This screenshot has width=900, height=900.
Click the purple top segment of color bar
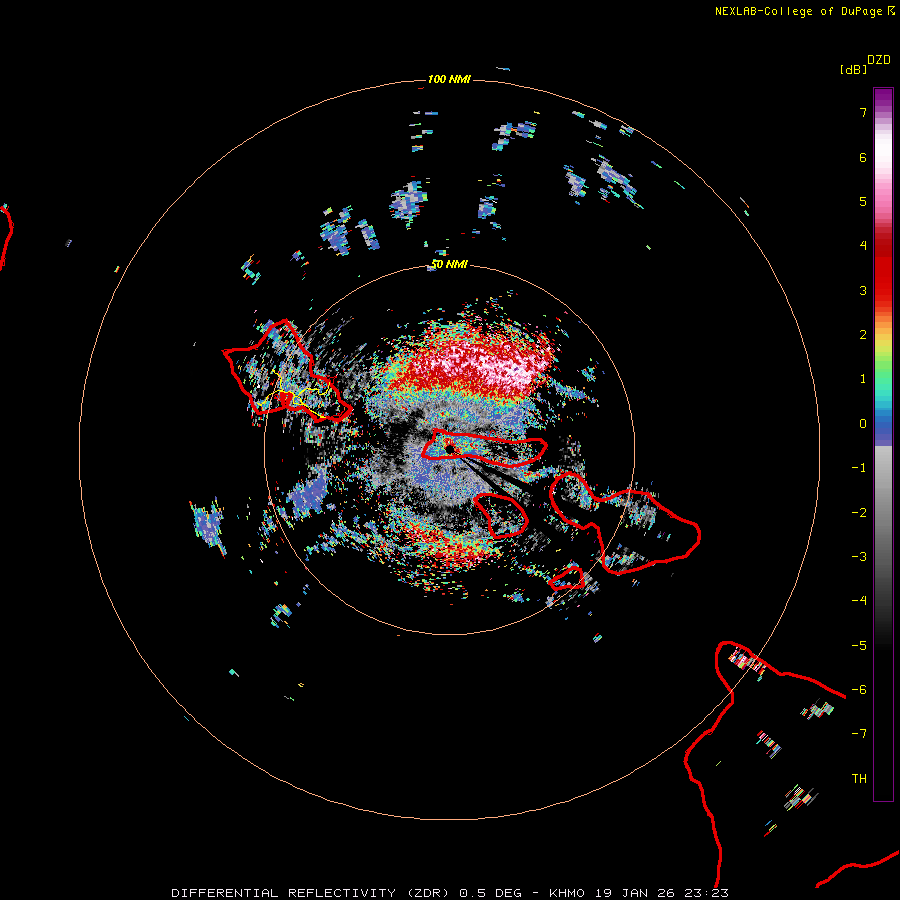click(883, 98)
